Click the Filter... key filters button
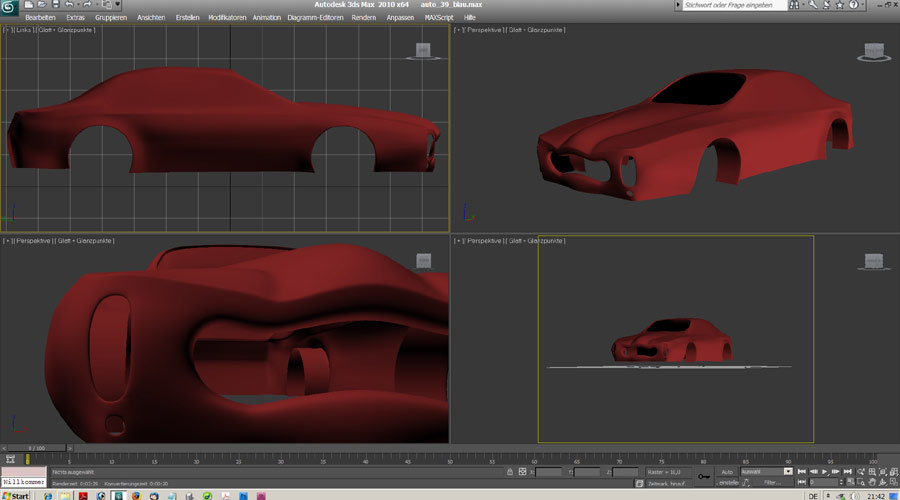900x500 pixels. pos(773,482)
